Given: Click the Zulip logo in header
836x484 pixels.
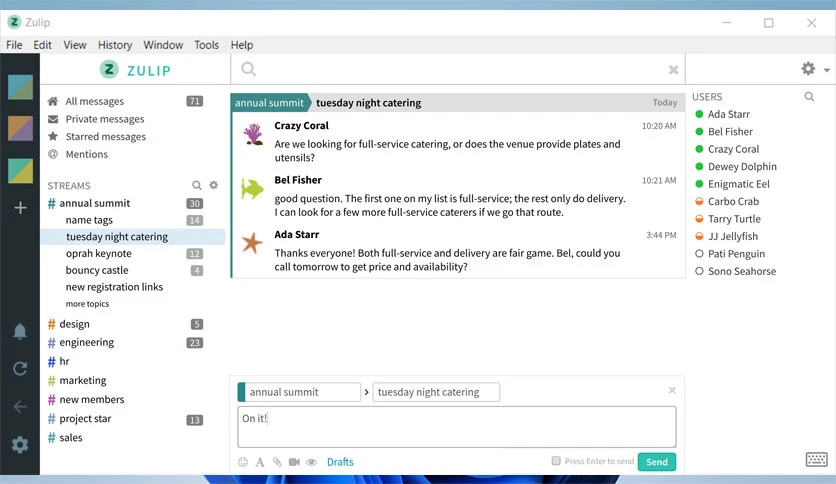Looking at the screenshot, I should pyautogui.click(x=135, y=69).
